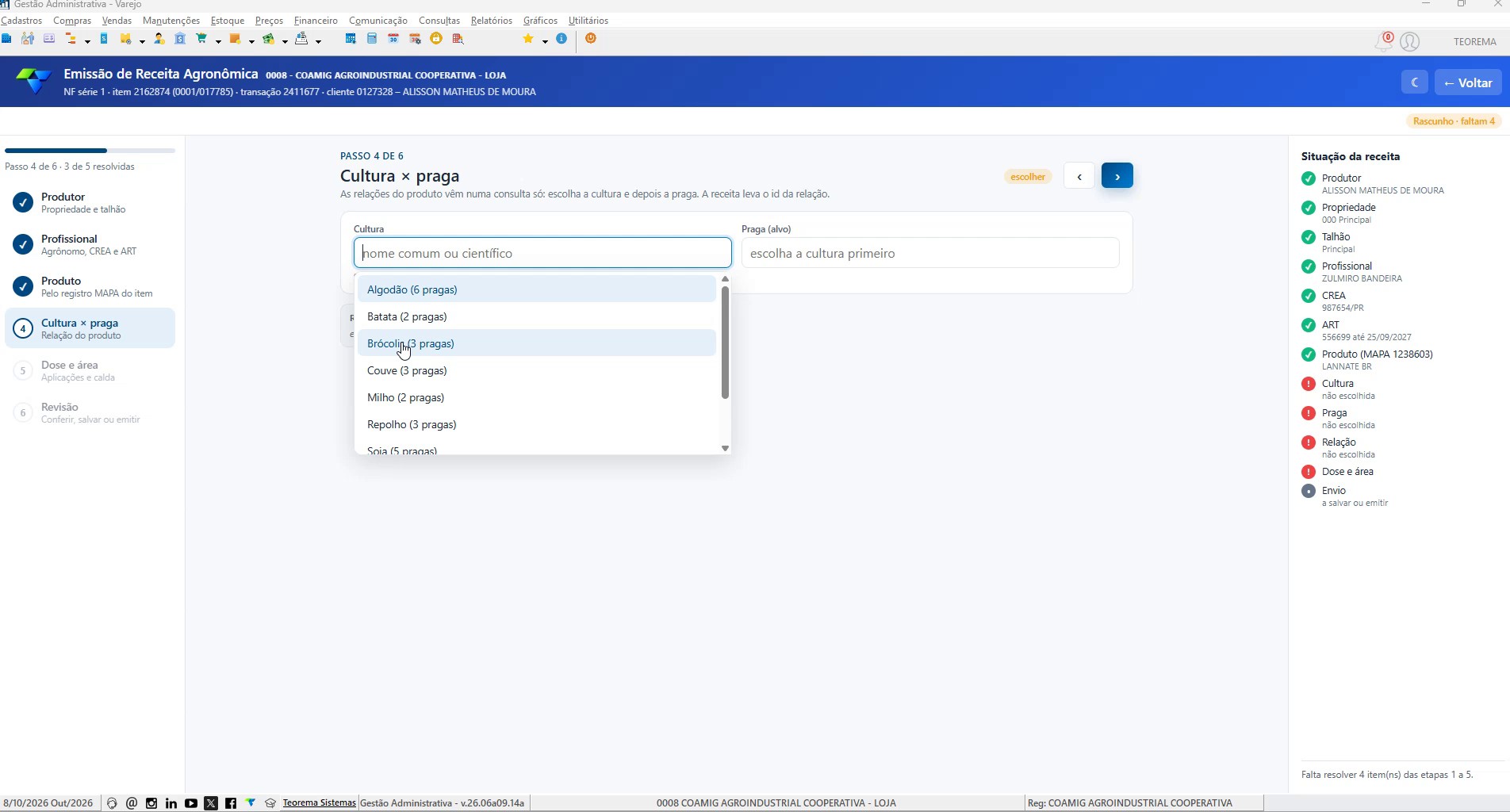The width and height of the screenshot is (1510, 812).
Task: Click the orange power icon in toolbar
Action: pyautogui.click(x=591, y=38)
